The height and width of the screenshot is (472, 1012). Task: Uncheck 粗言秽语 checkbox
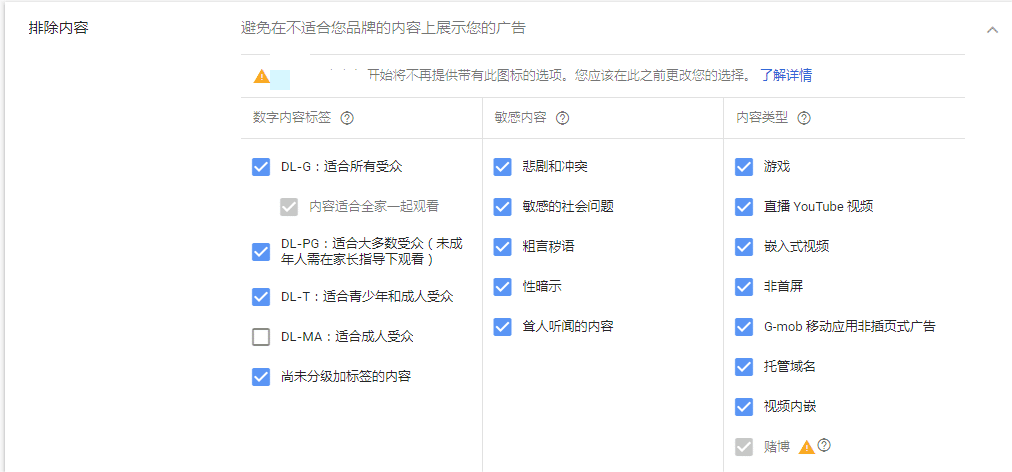pos(502,247)
